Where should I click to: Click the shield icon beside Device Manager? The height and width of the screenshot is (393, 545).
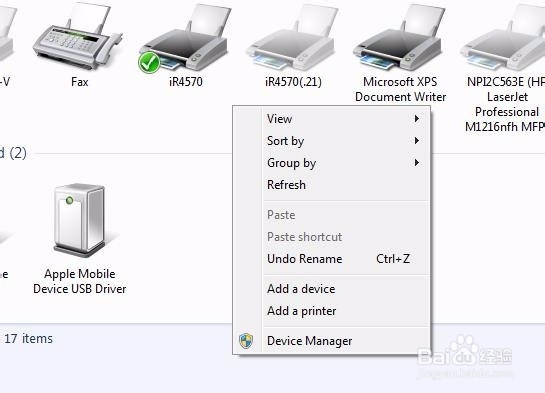click(246, 341)
